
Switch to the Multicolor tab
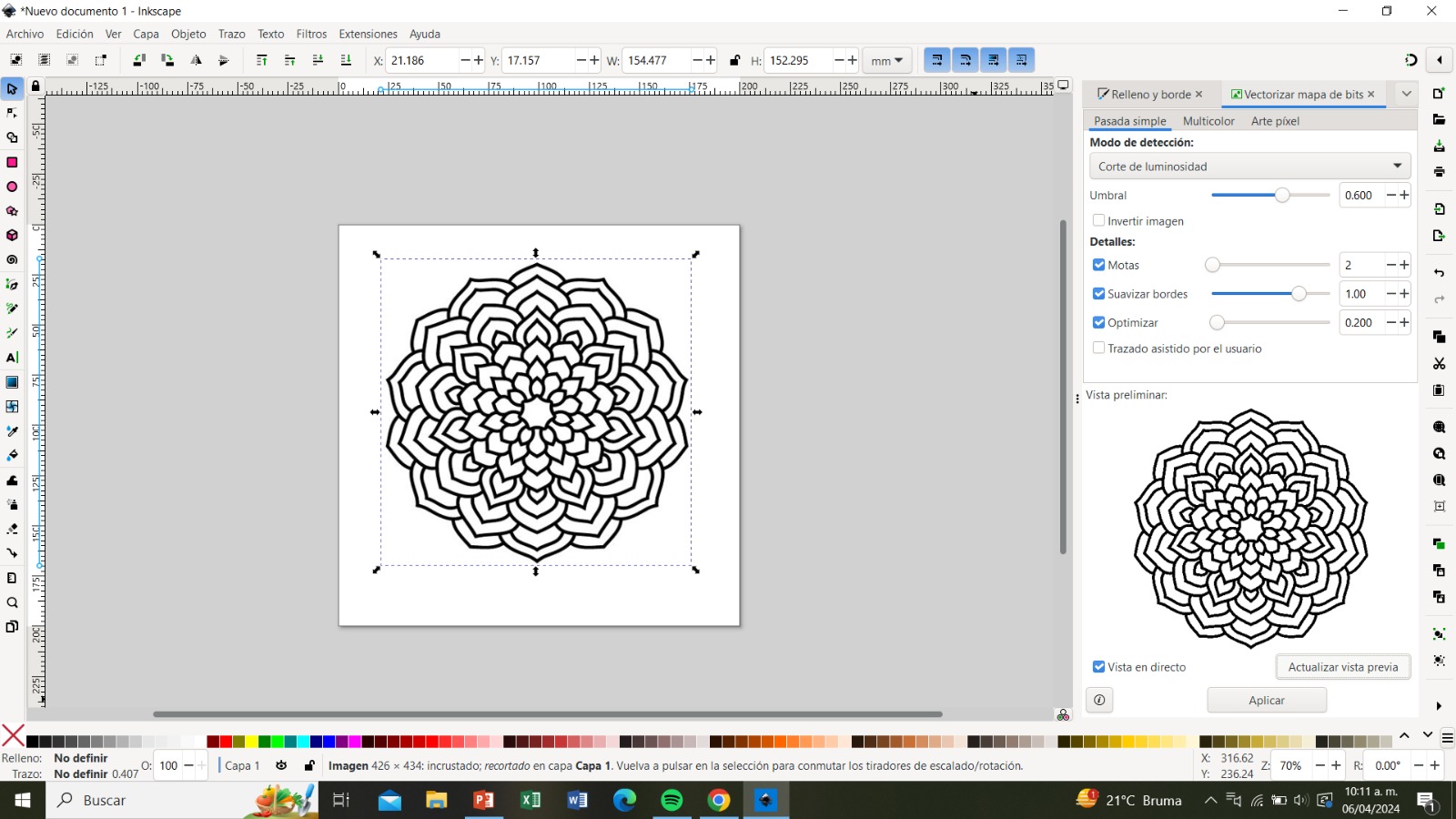click(x=1208, y=121)
